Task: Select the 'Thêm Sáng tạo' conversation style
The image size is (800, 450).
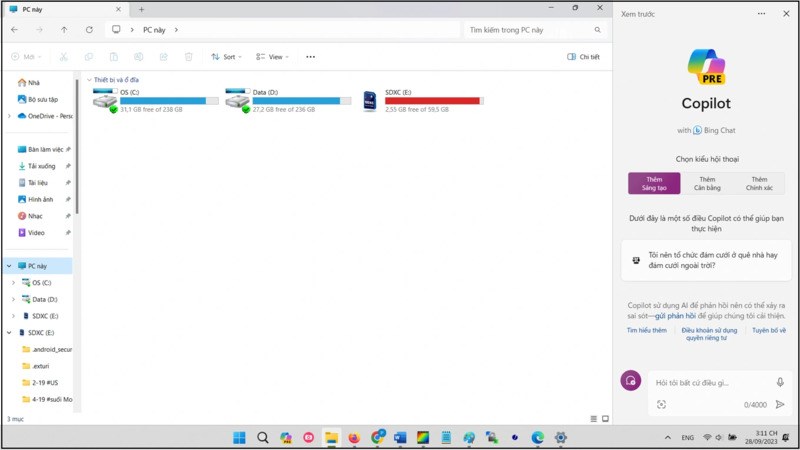Action: pos(654,183)
